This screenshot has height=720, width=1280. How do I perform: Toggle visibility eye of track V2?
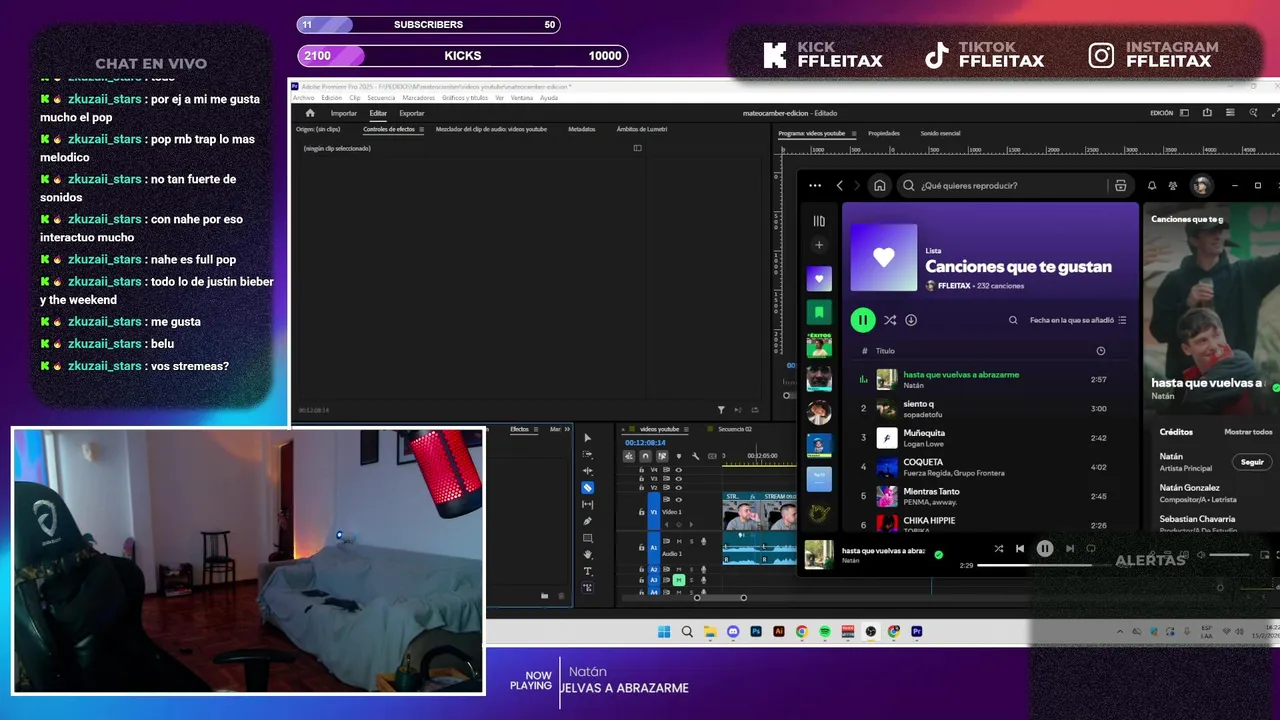coord(678,488)
